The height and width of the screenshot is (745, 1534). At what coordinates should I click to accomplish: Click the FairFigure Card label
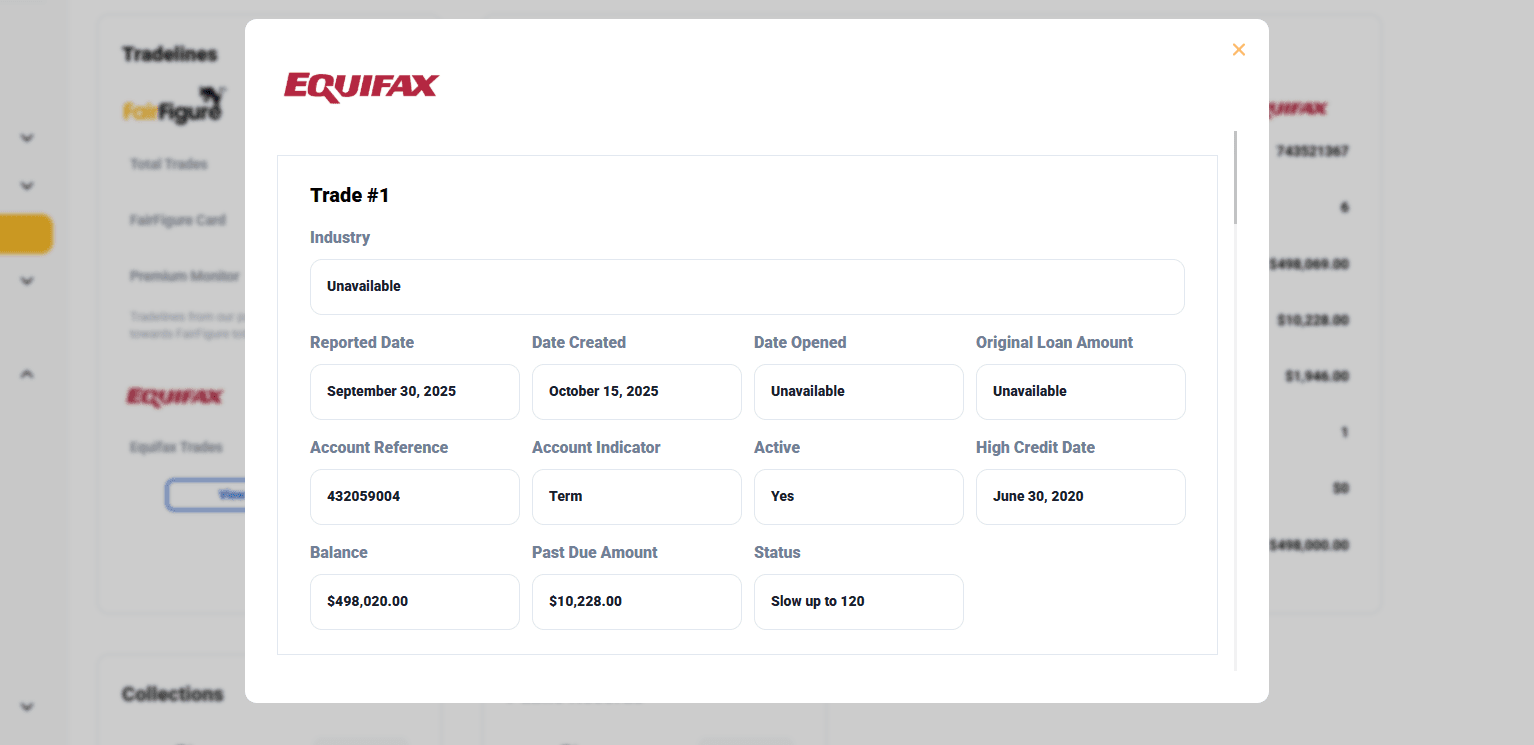click(177, 220)
